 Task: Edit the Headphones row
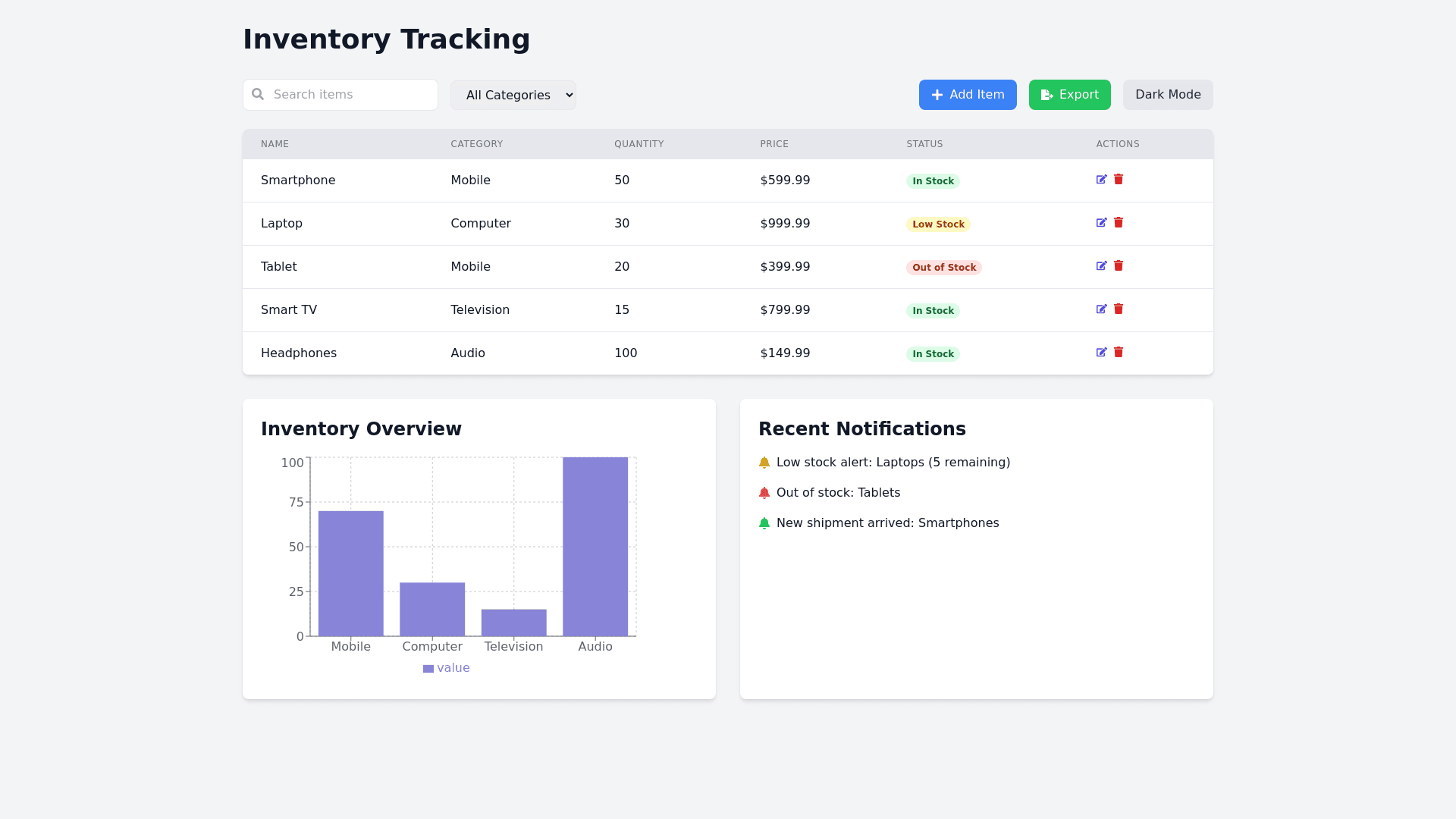(x=1101, y=353)
